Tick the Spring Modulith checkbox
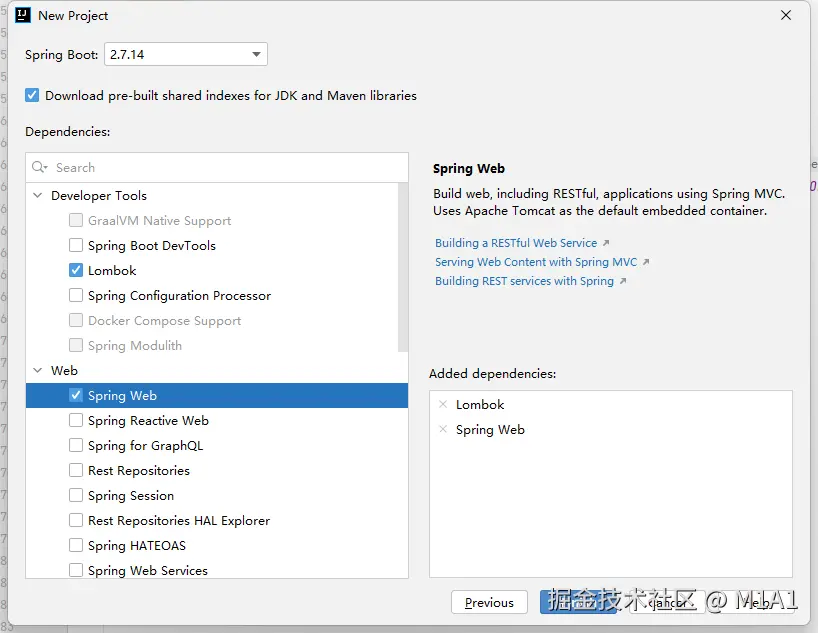 point(76,345)
